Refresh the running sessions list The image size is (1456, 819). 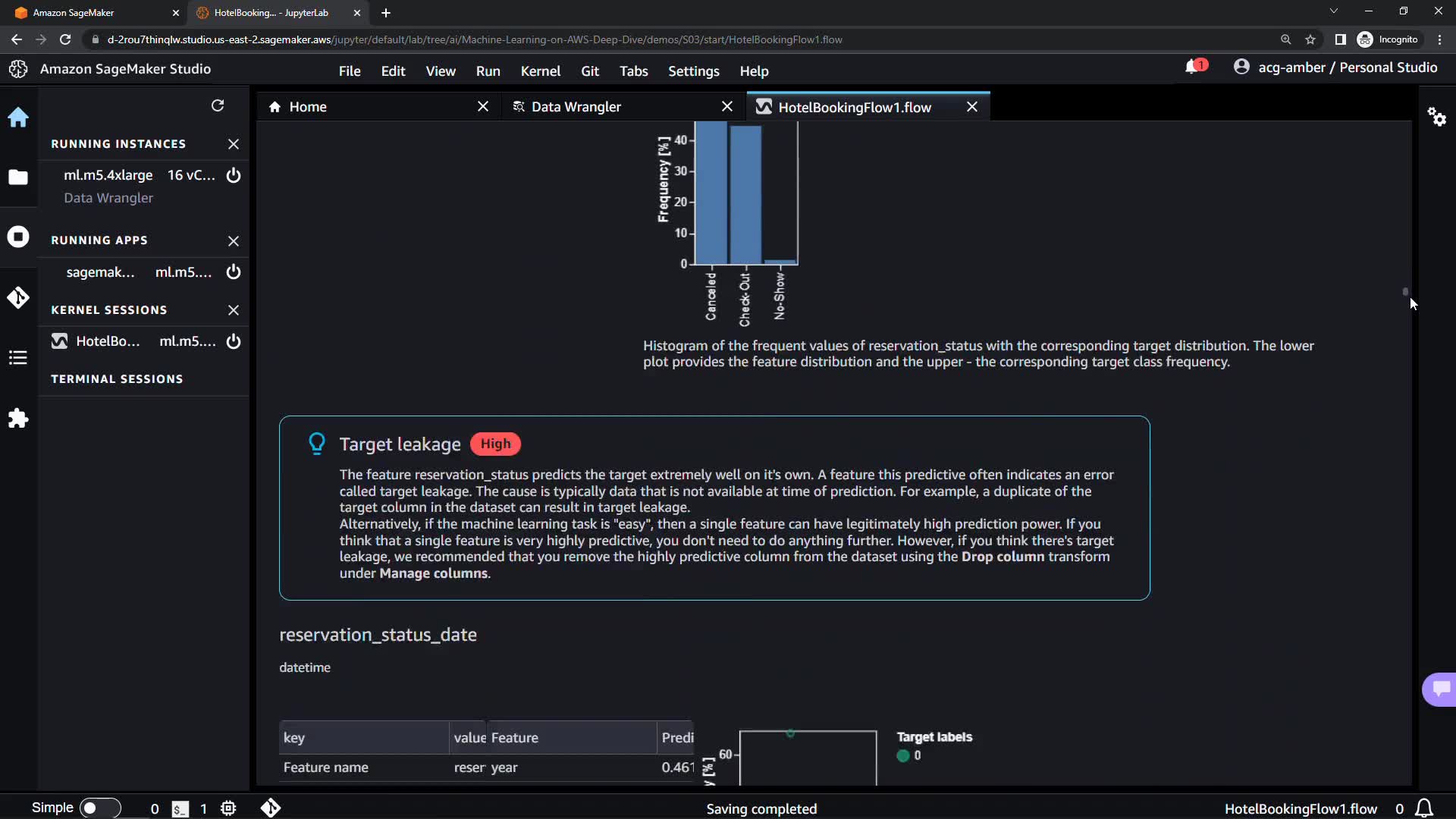click(x=218, y=106)
